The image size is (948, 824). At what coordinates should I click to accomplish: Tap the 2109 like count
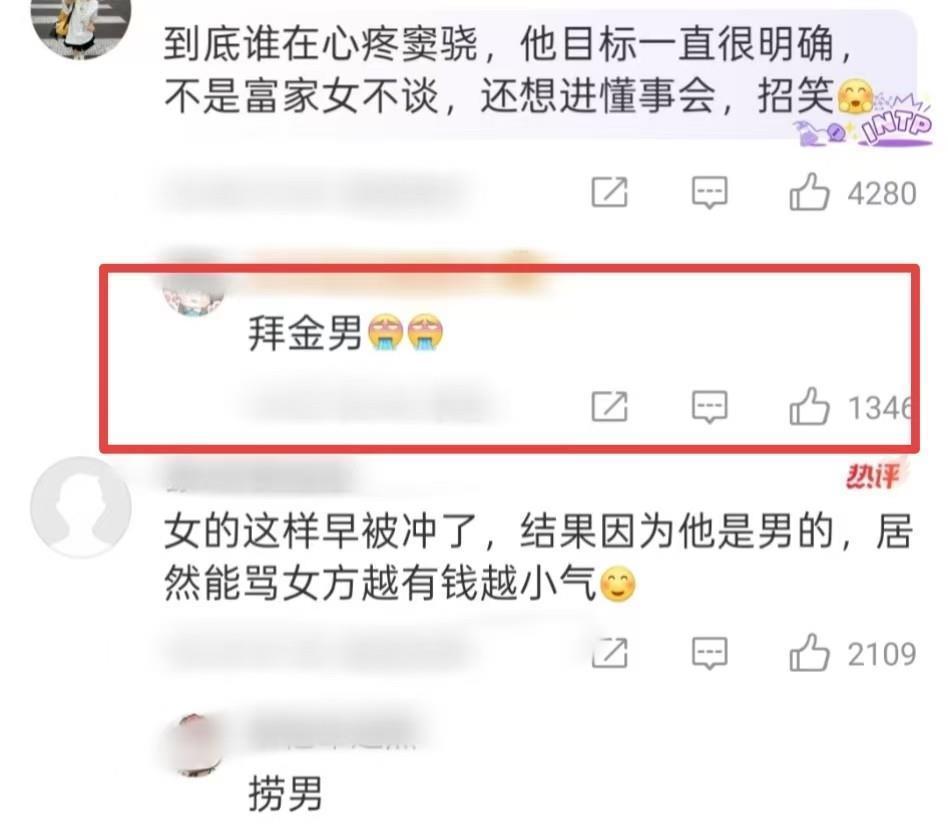881,654
